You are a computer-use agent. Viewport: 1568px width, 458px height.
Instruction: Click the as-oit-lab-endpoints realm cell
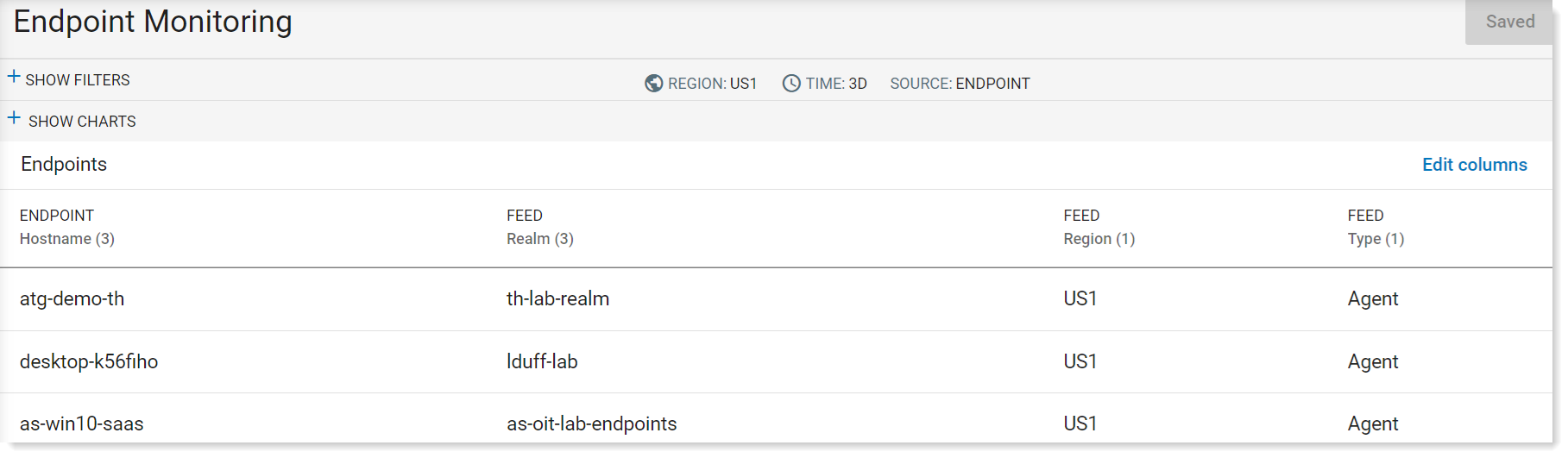coord(592,423)
